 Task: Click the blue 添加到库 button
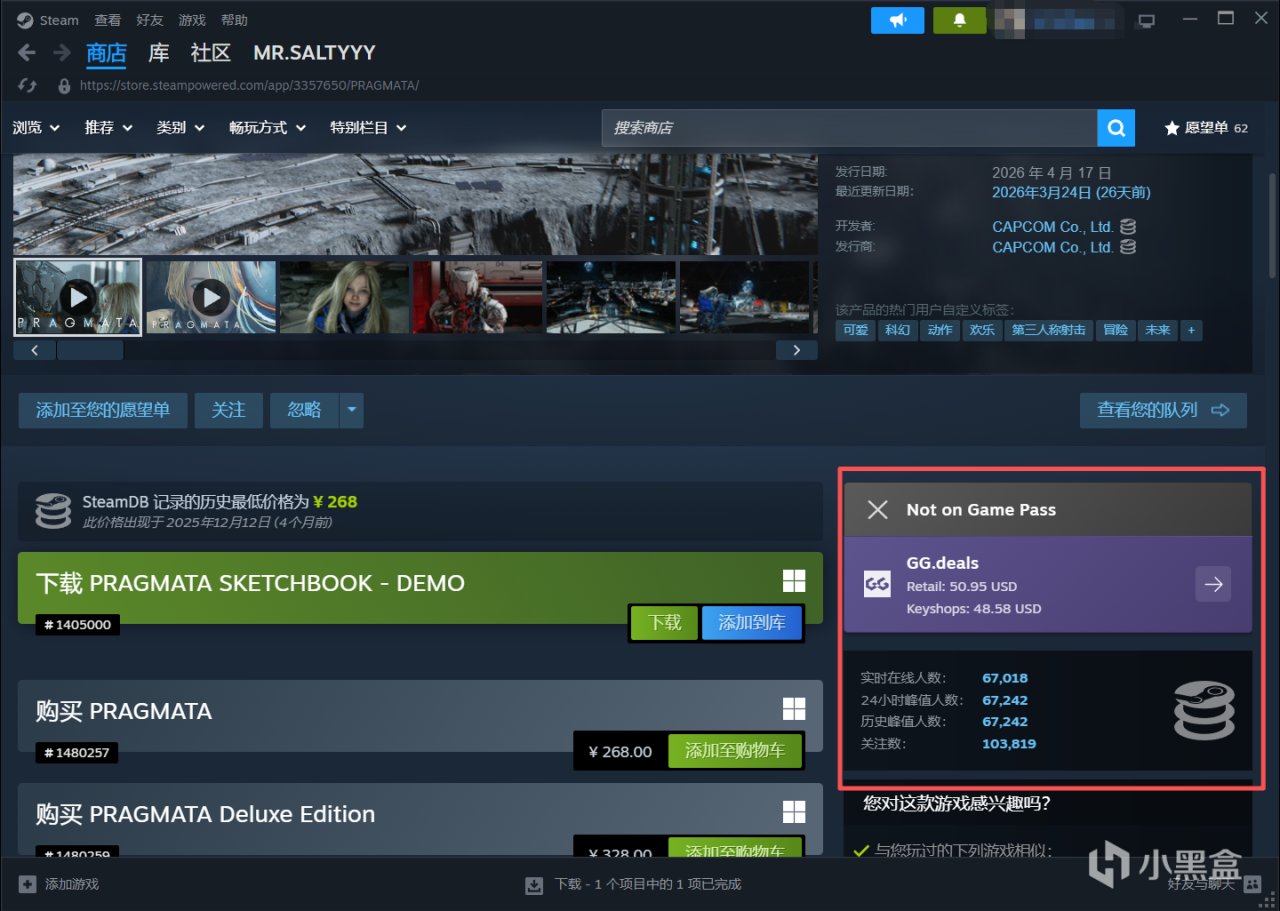tap(752, 623)
